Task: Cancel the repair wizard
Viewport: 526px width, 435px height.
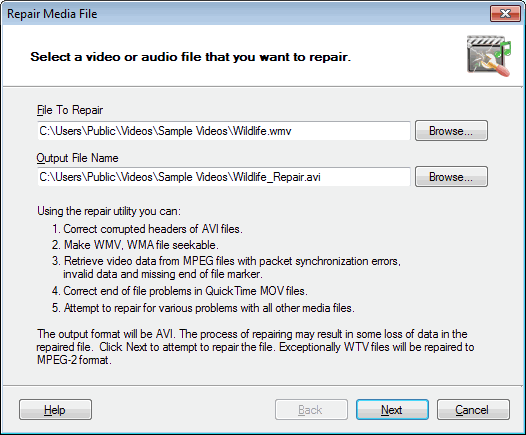Action: [473, 410]
